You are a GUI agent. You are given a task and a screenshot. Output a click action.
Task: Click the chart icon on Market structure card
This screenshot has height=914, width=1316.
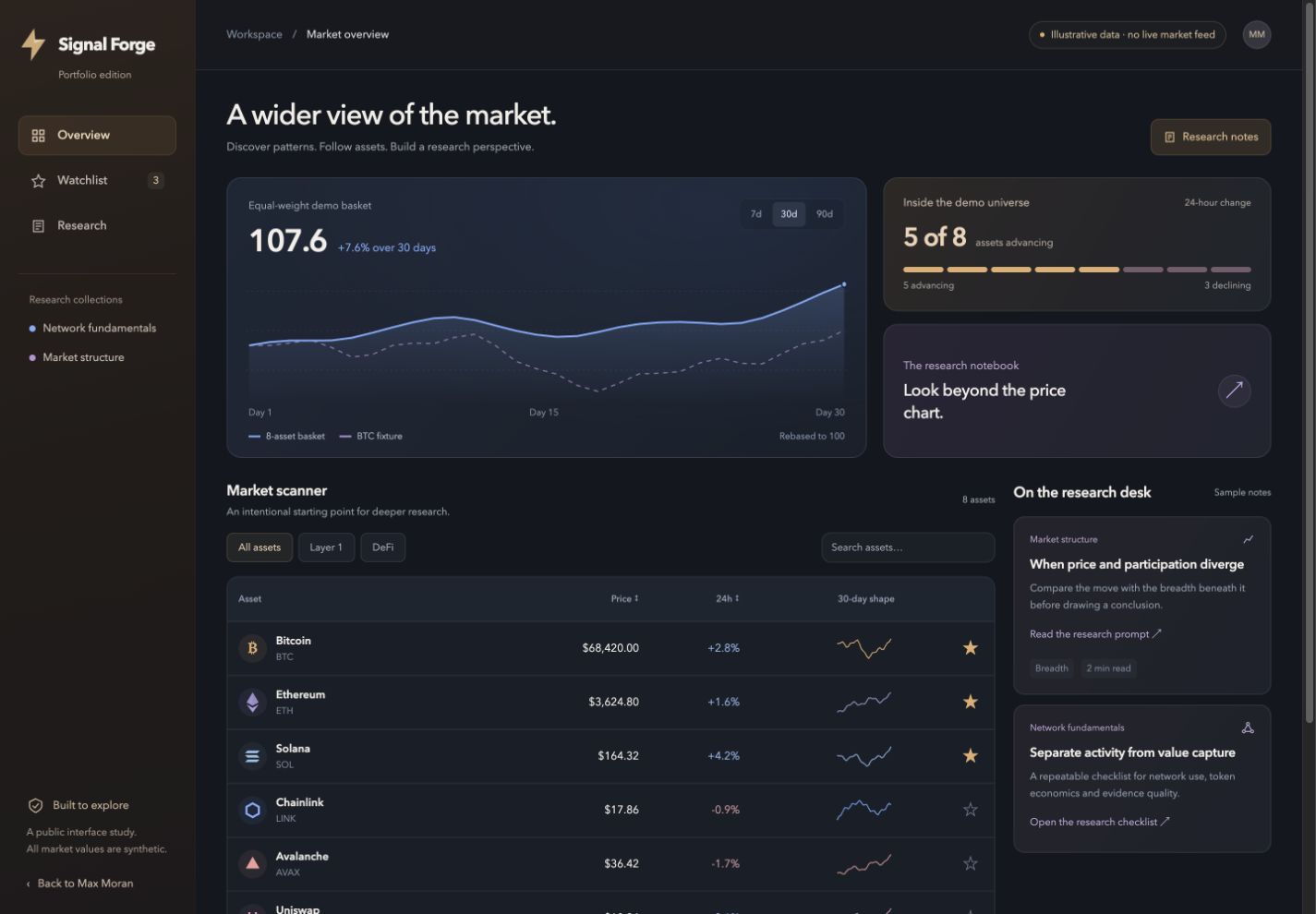[1248, 539]
